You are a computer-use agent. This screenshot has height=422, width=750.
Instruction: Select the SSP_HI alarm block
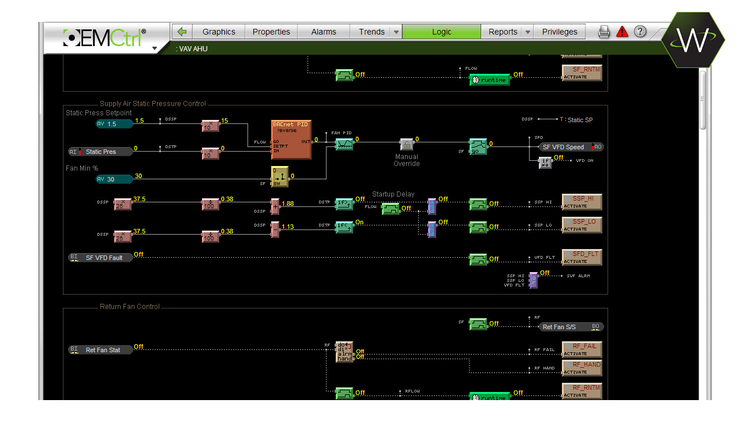tap(580, 200)
